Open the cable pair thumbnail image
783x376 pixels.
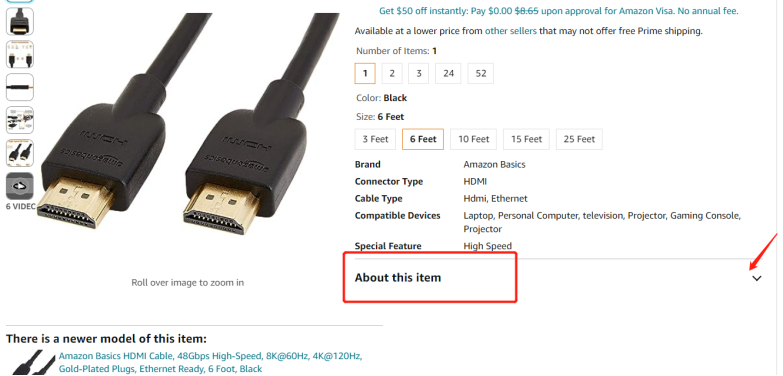tap(20, 54)
